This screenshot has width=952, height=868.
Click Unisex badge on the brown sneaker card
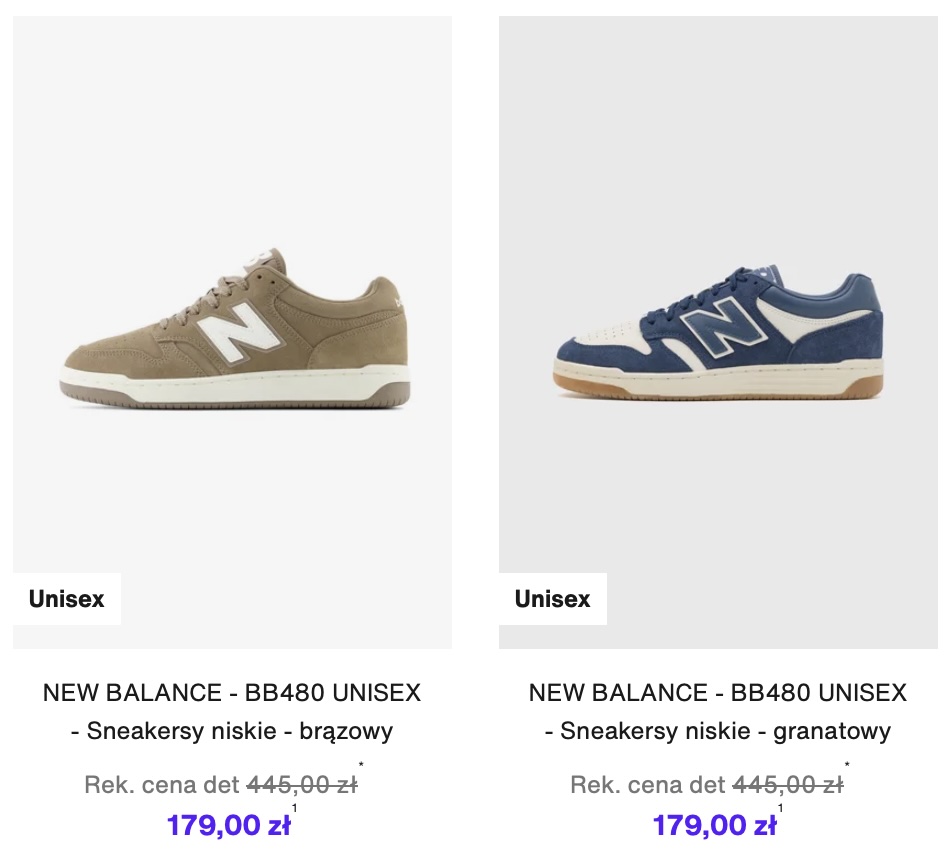[67, 599]
